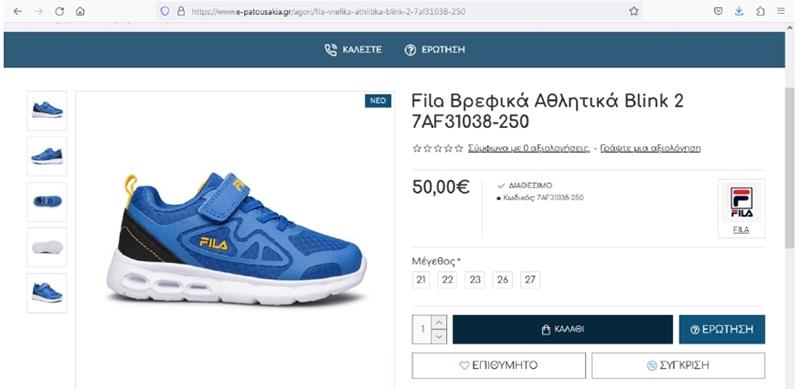Go to browser home icon

[x=80, y=11]
